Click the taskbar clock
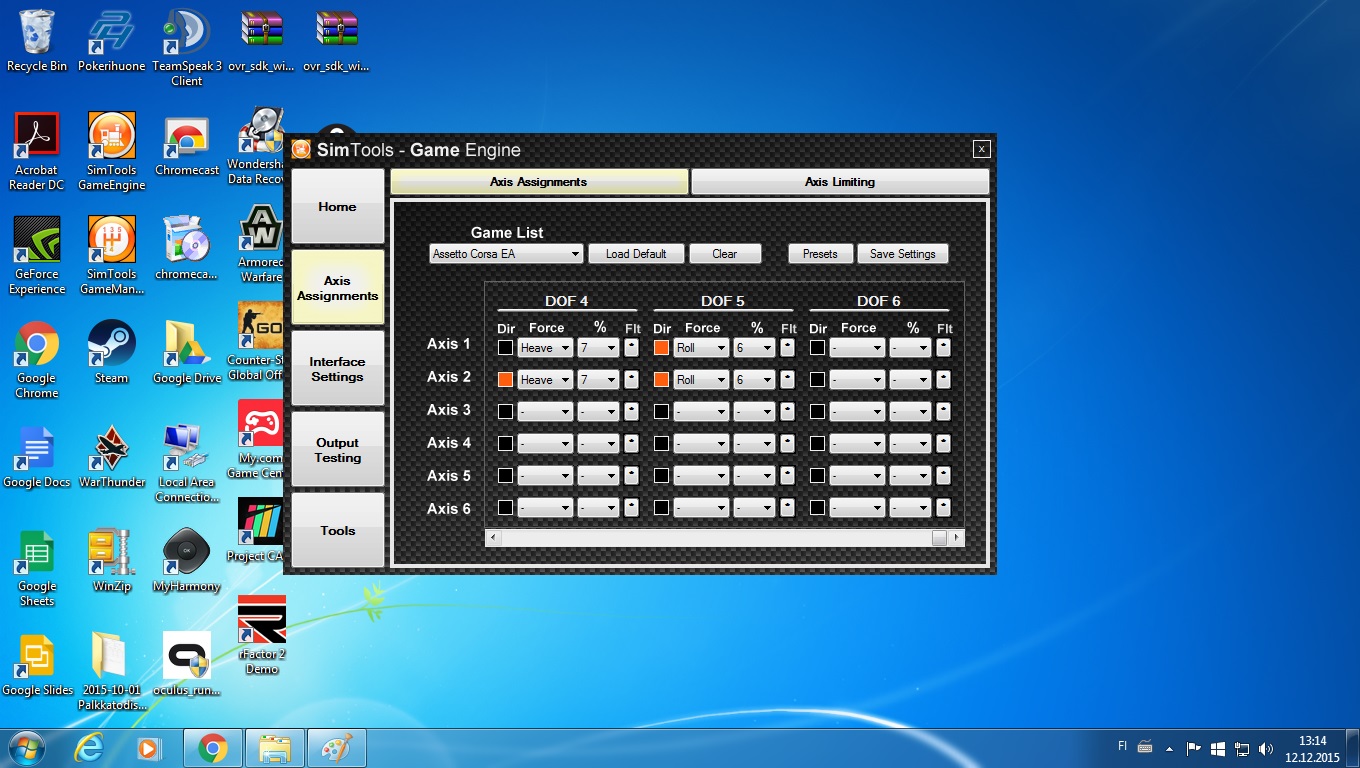Screen dimensions: 1360x768 click(1312, 749)
